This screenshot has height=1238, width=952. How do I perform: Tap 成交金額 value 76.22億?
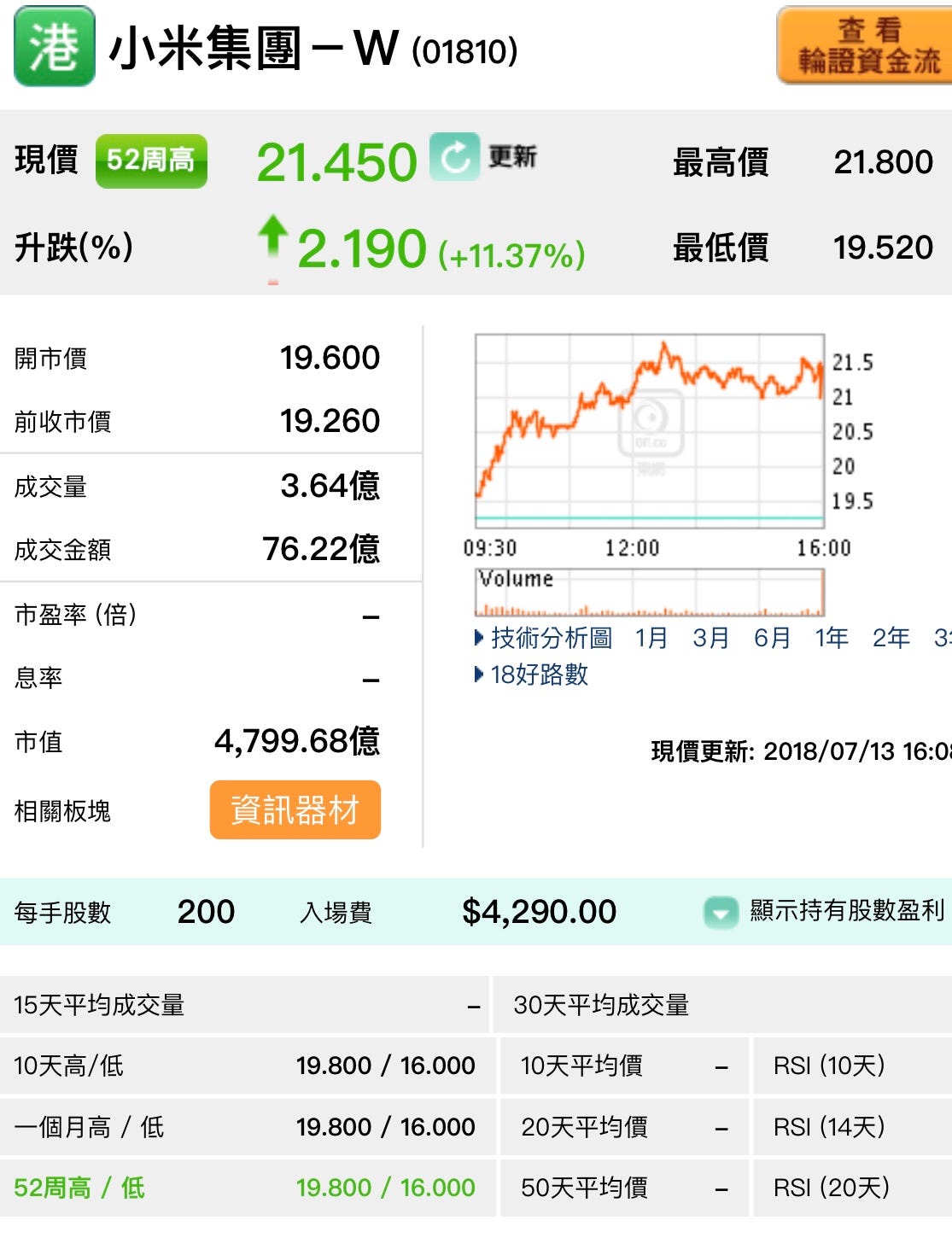[321, 549]
